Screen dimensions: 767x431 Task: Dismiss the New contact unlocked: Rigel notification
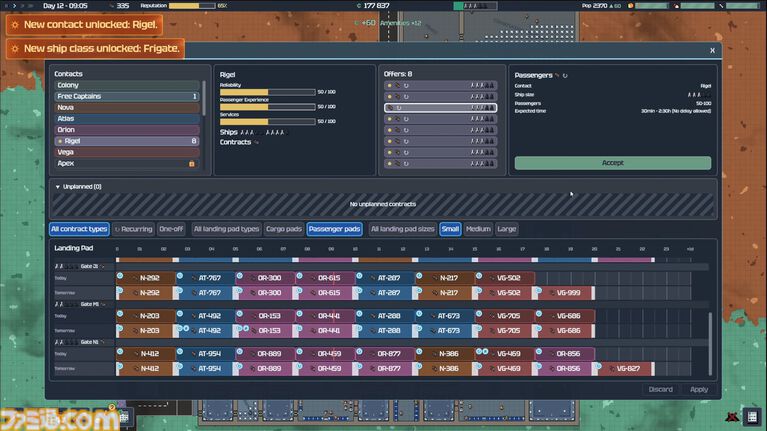coord(84,24)
